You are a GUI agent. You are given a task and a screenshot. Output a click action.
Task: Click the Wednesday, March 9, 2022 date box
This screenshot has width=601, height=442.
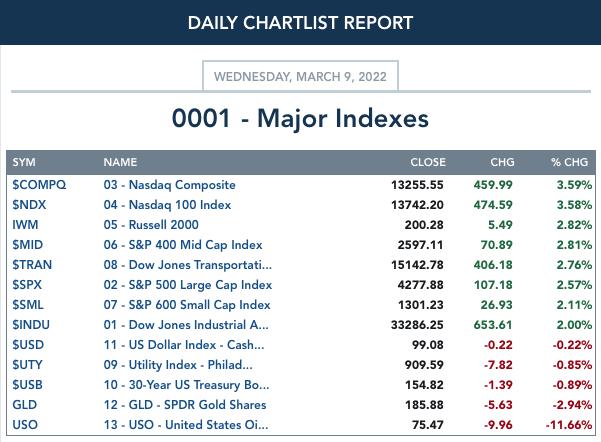click(x=300, y=76)
